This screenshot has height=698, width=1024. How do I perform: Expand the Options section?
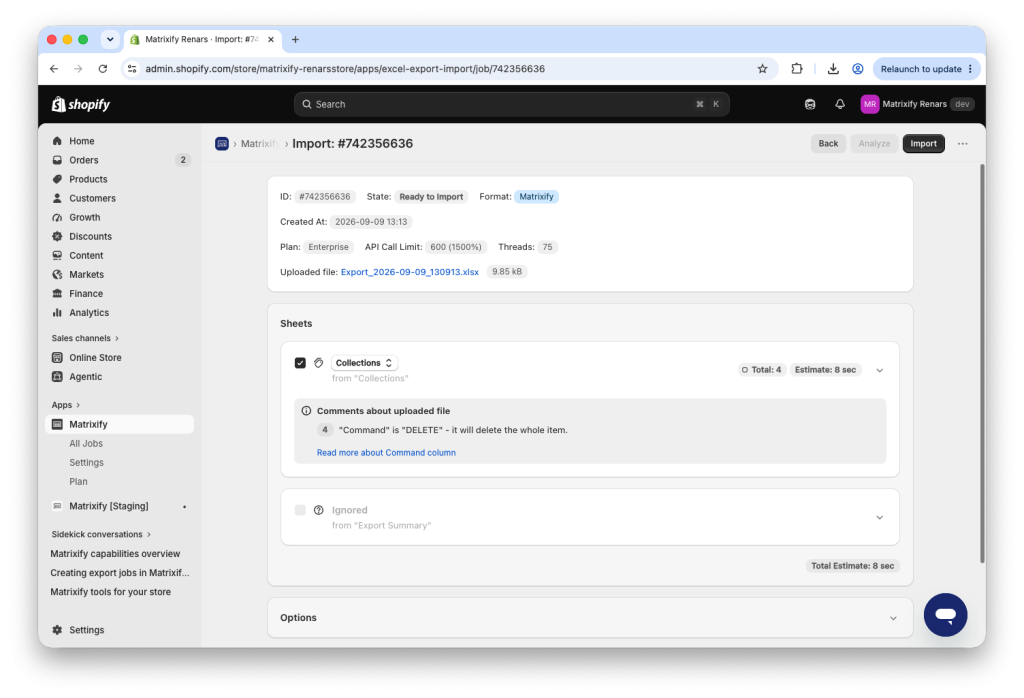point(893,618)
